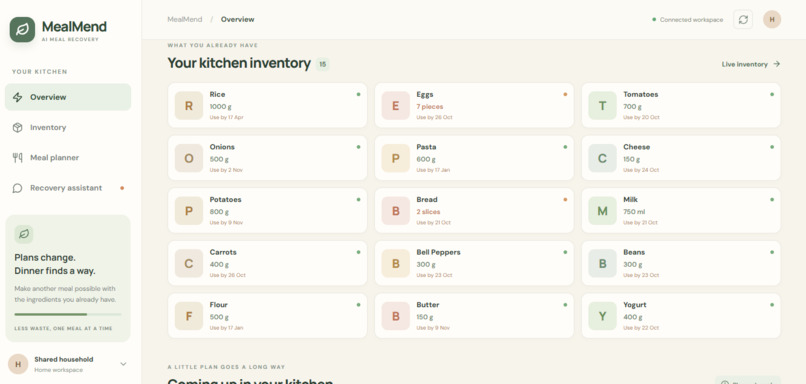Click the Recovery assistant chat icon
The width and height of the screenshot is (806, 384).
click(x=17, y=188)
